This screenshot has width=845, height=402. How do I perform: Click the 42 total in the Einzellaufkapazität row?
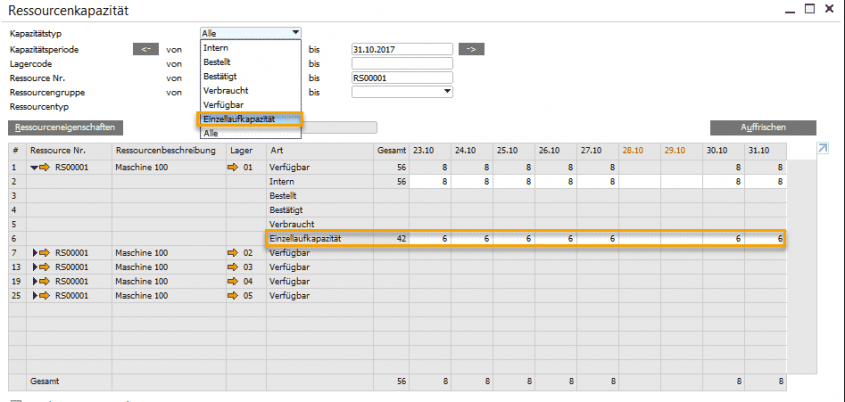(x=391, y=239)
